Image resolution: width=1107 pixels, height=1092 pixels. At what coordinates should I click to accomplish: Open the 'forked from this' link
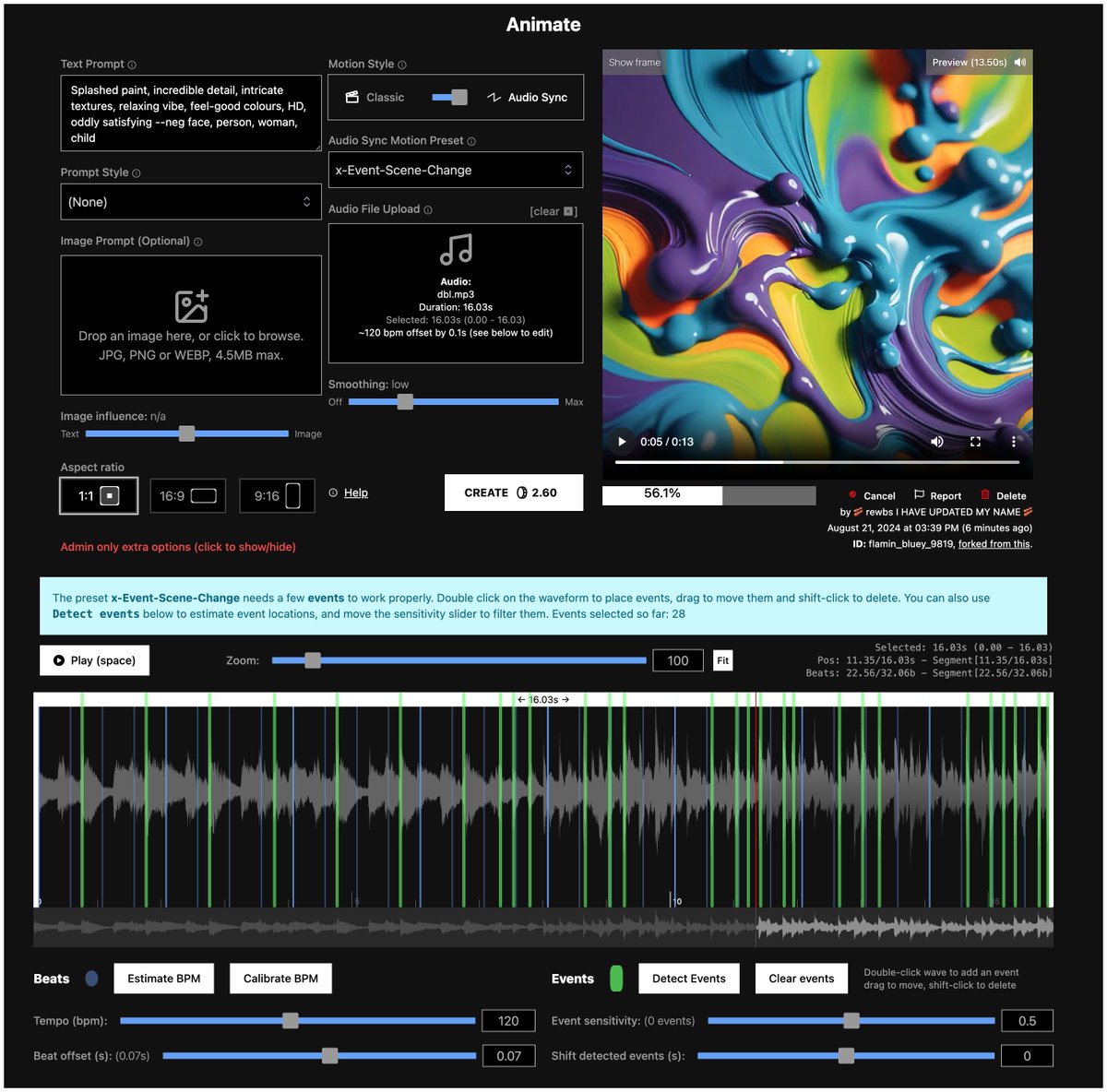(994, 544)
